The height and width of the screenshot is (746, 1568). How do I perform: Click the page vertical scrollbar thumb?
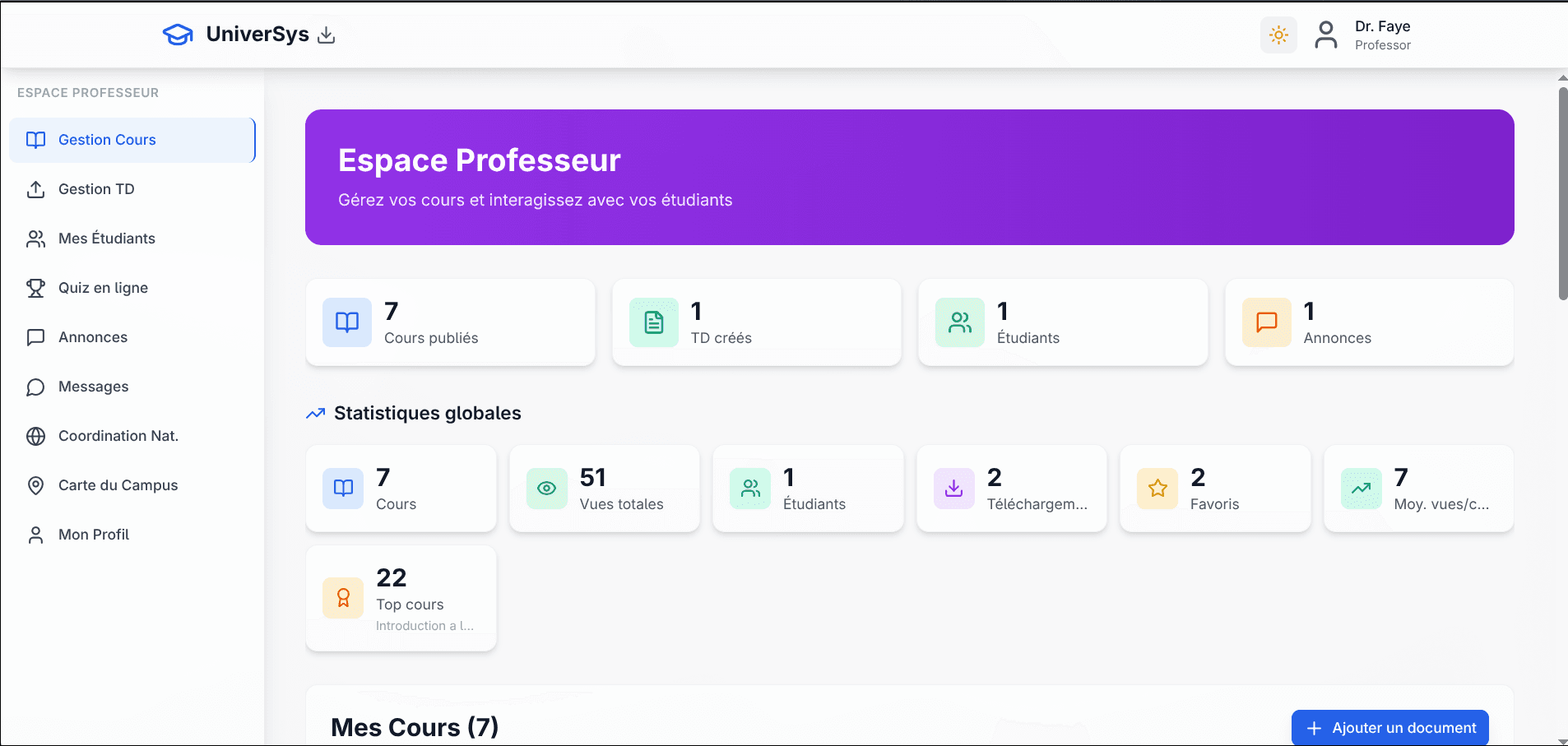(x=1563, y=193)
